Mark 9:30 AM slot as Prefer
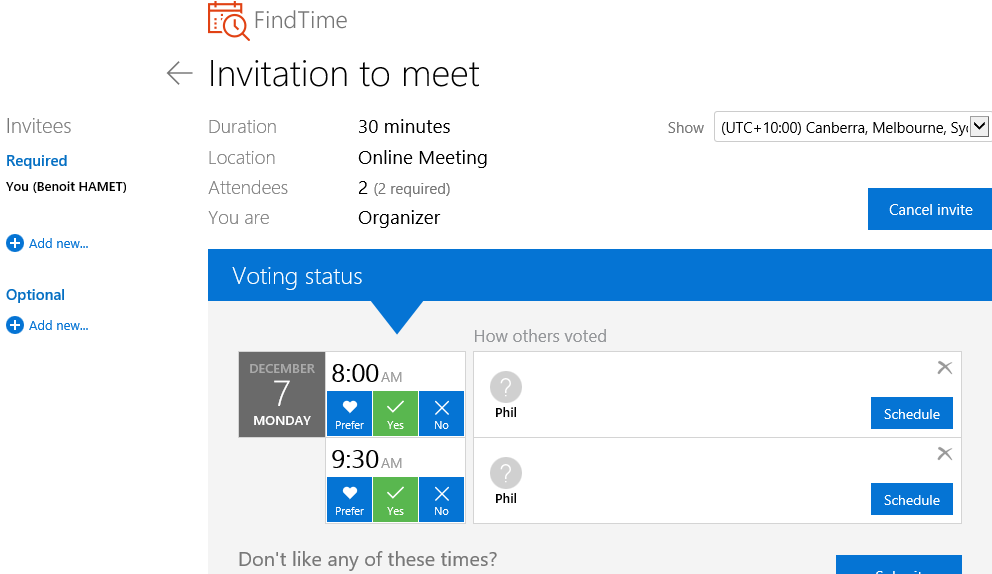Screen dimensions: 992x574 [349, 500]
